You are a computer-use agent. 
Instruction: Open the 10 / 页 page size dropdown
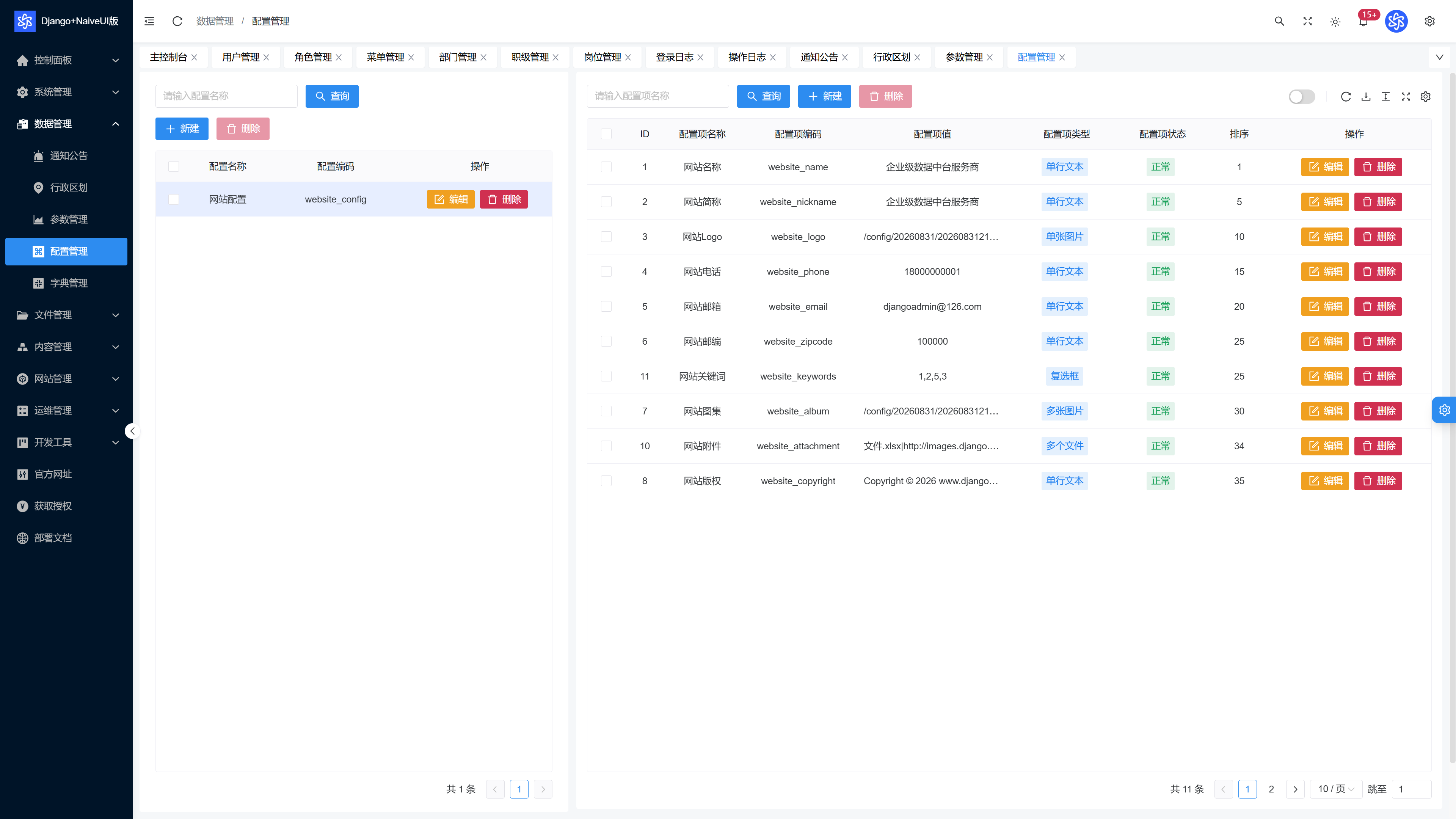[1336, 789]
